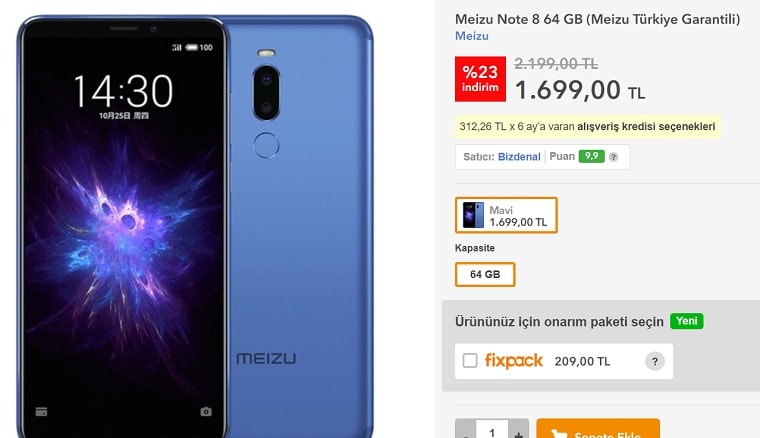Open alışveriş kredisi seçenekleri link

tap(646, 126)
